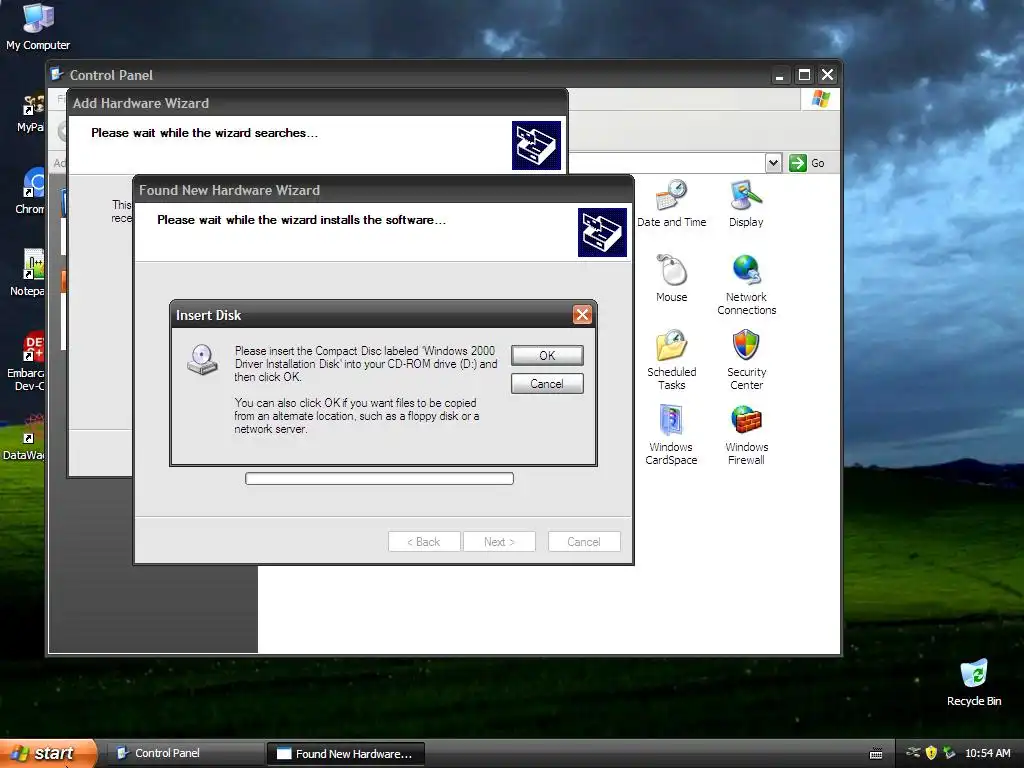Click the Add Hardware Wizard title bar
The image size is (1024, 768).
317,103
